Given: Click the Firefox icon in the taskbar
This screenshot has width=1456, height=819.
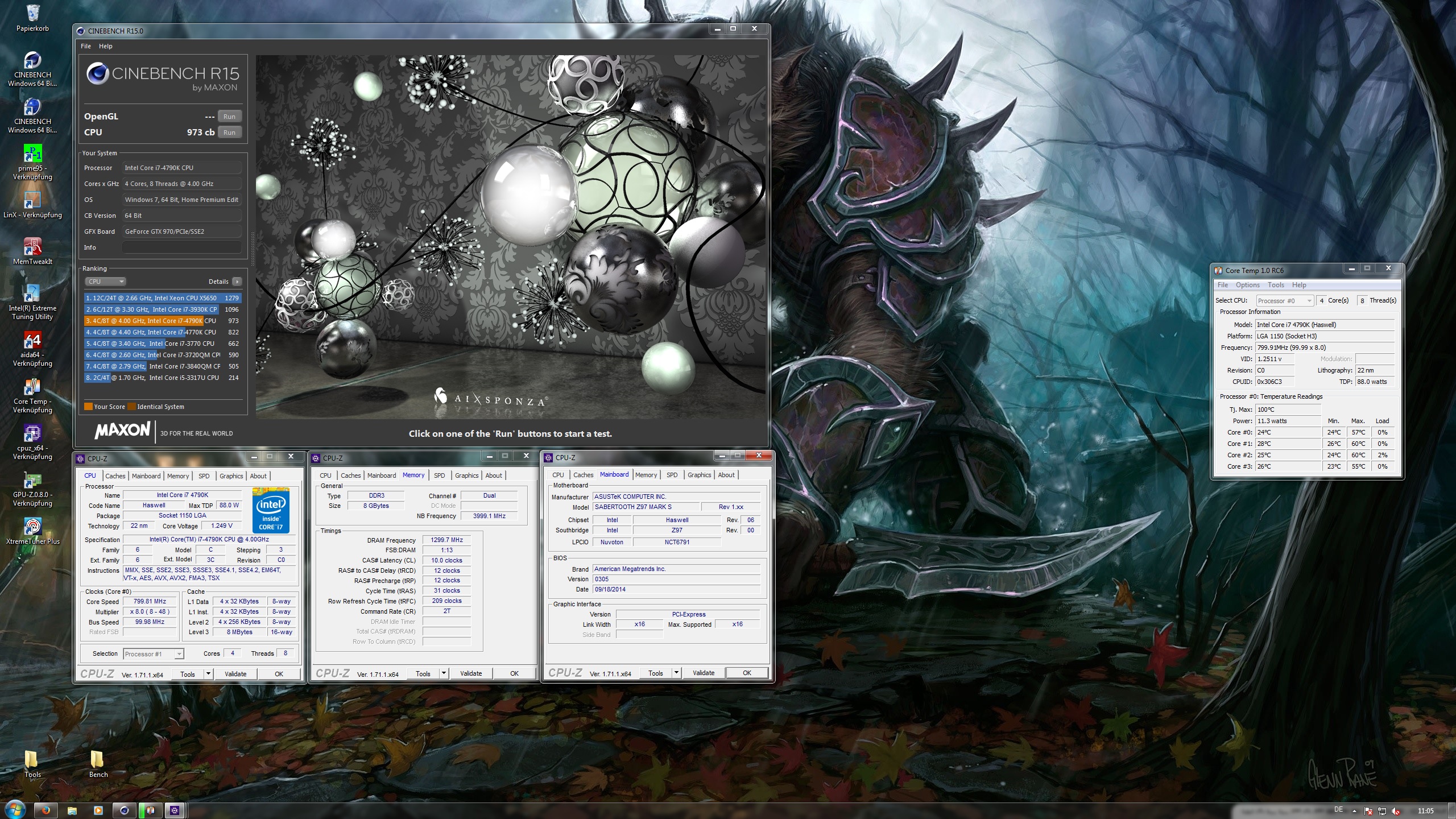Looking at the screenshot, I should pyautogui.click(x=45, y=810).
